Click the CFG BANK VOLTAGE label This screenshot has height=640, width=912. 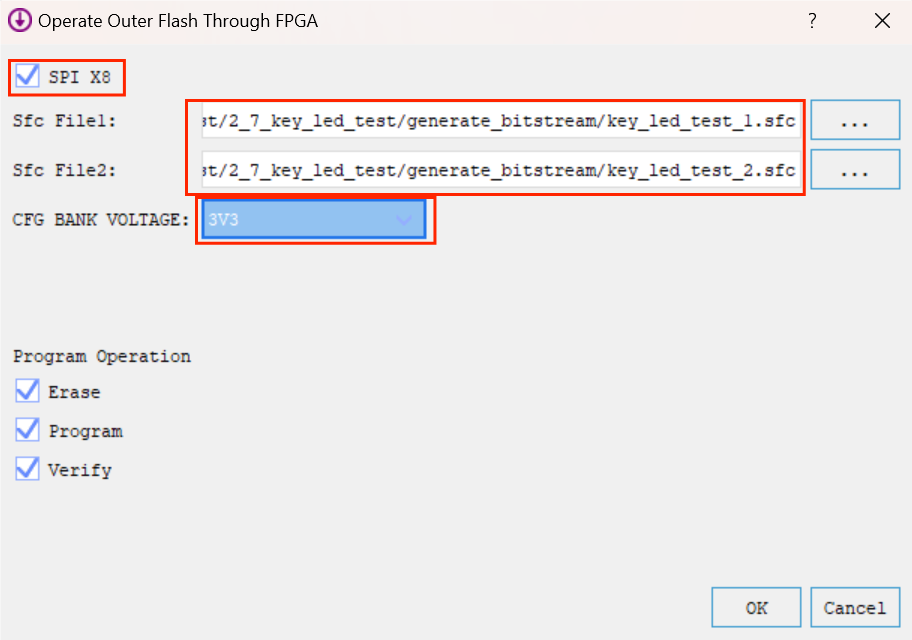click(x=101, y=219)
